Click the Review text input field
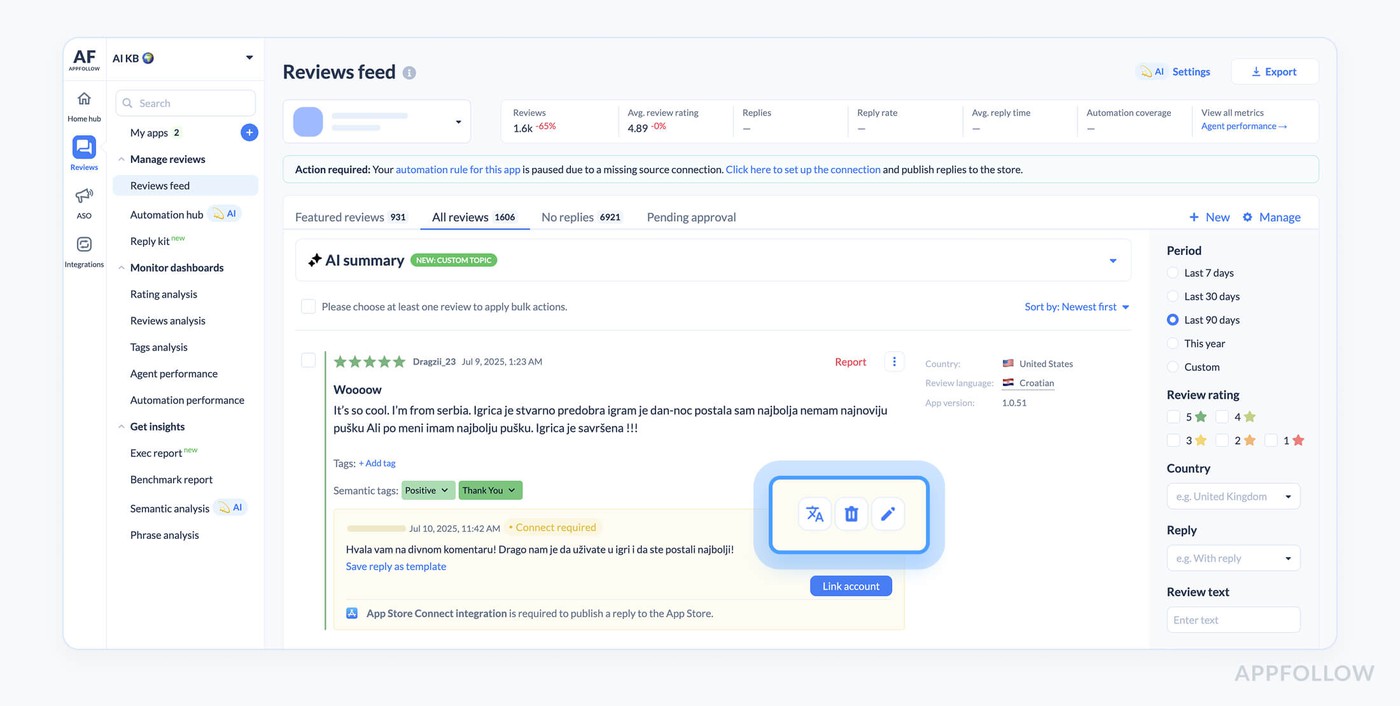1400x706 pixels. point(1233,620)
